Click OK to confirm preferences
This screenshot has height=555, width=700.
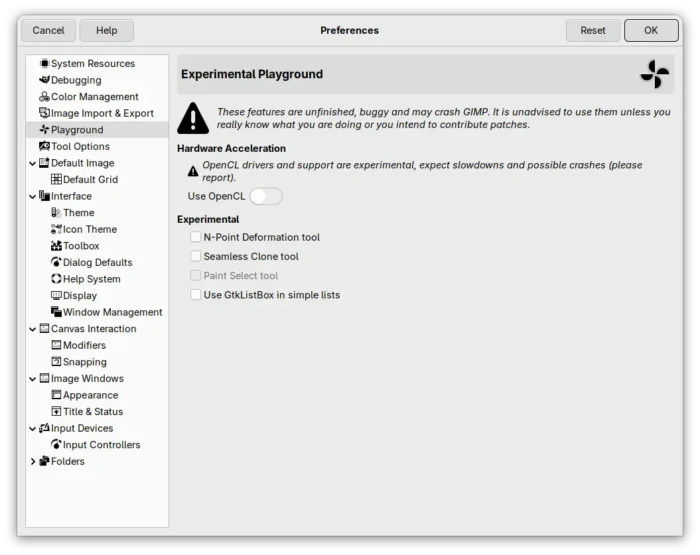coord(651,30)
